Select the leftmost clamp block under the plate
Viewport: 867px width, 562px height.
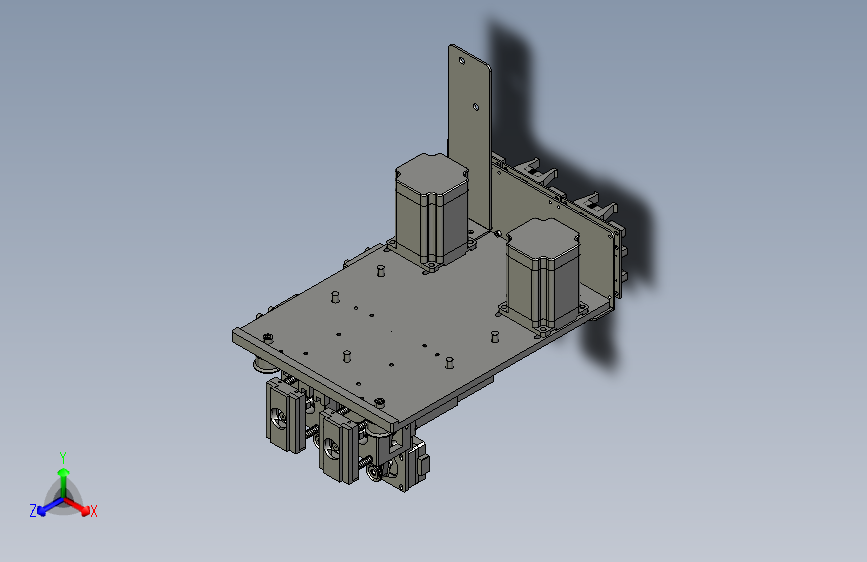(x=286, y=415)
